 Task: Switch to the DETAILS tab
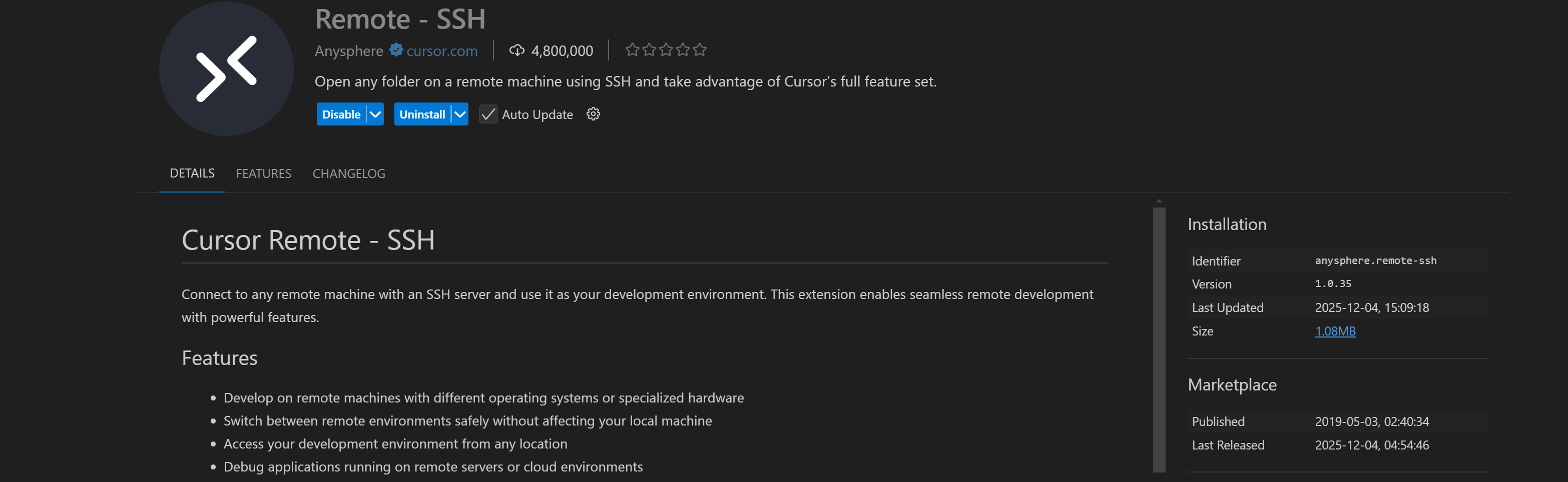[192, 173]
